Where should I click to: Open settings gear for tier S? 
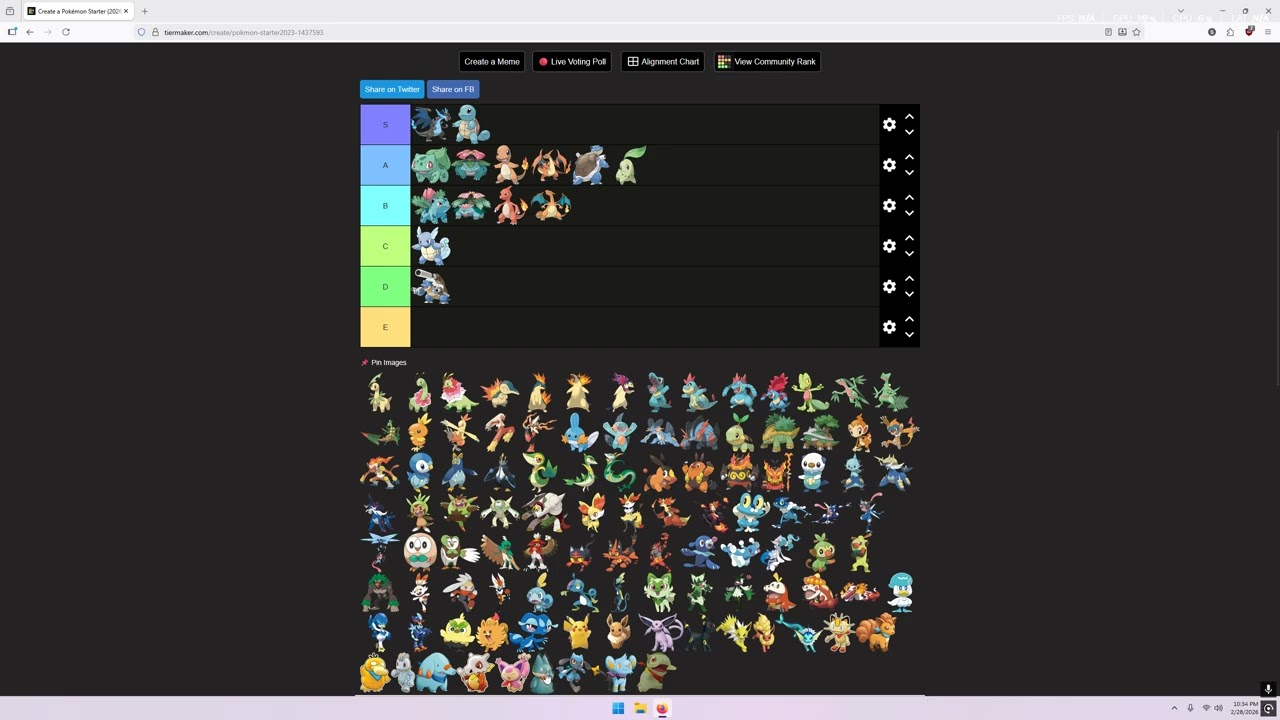click(x=889, y=125)
